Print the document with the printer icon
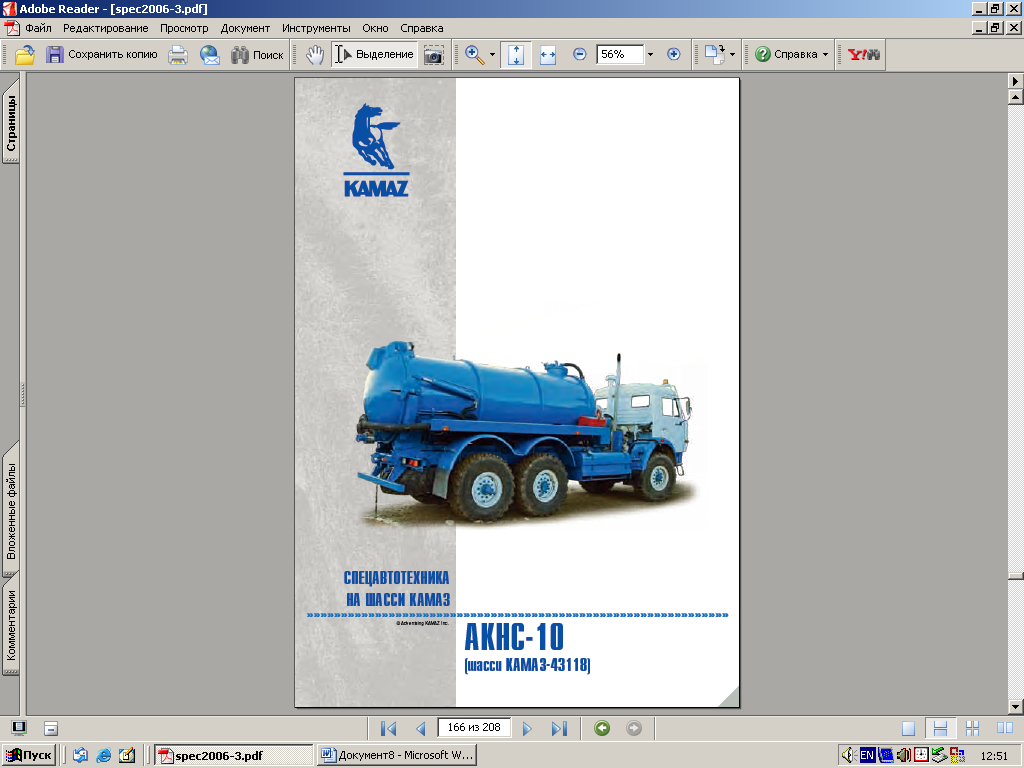Viewport: 1024px width, 768px height. [x=178, y=55]
